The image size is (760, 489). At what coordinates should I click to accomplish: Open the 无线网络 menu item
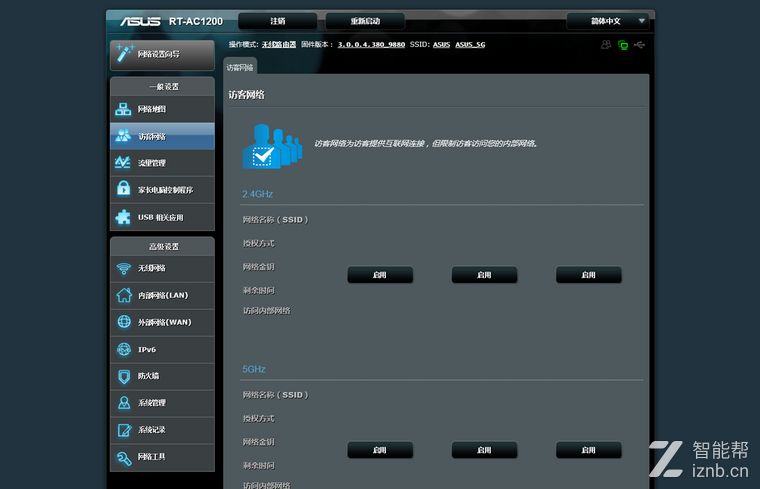(x=162, y=268)
